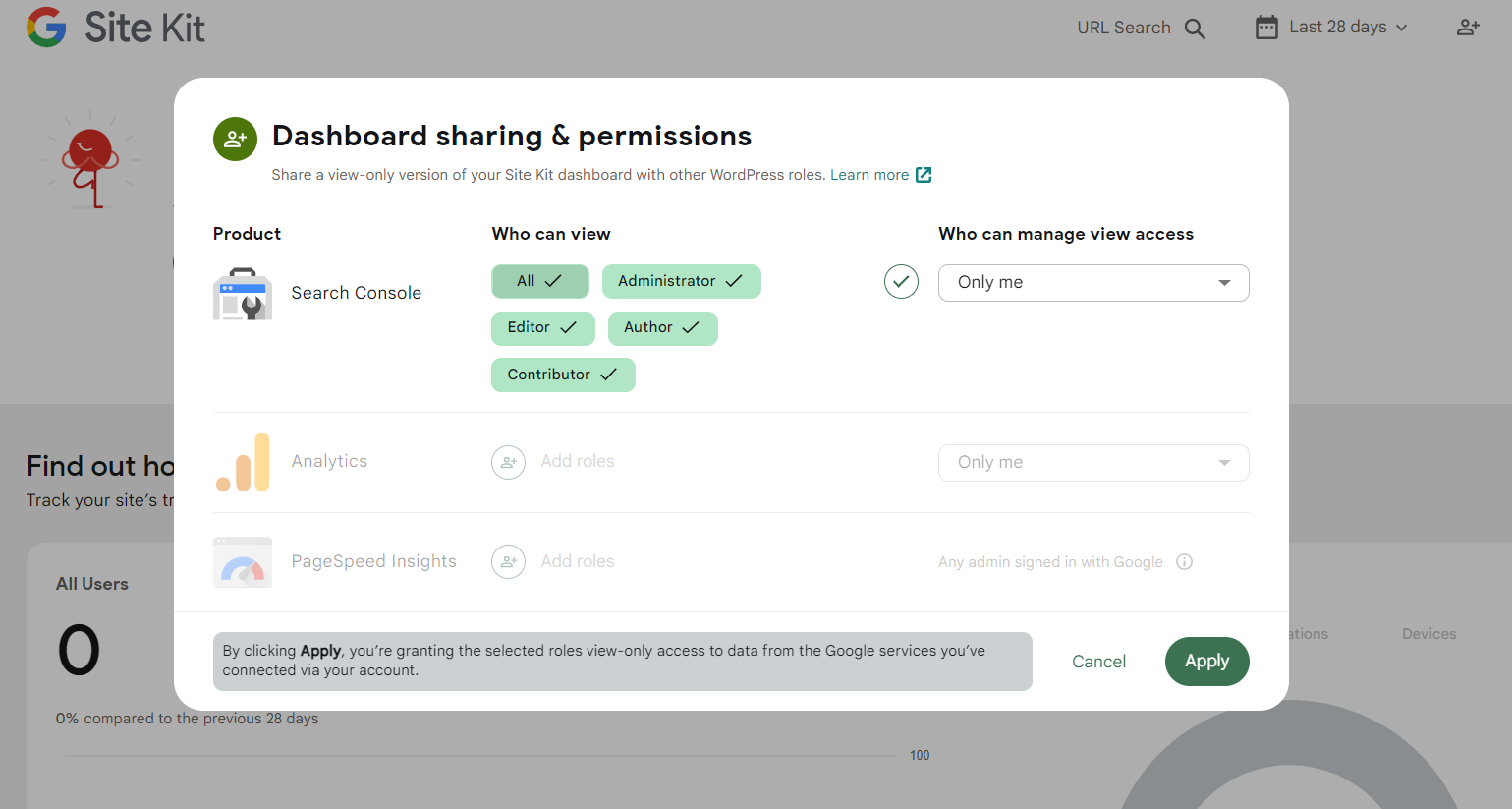This screenshot has width=1512, height=809.
Task: Click the green sharing icon beside dialog title
Action: point(235,139)
